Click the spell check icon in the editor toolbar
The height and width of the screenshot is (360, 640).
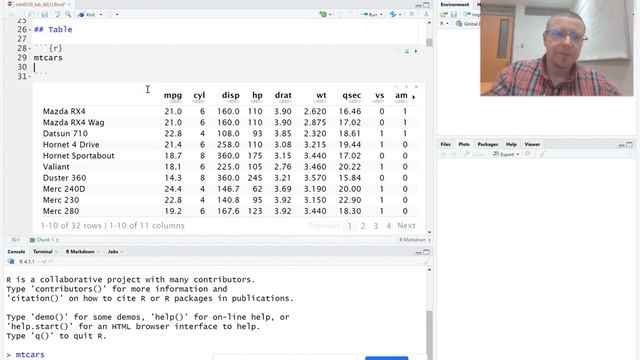click(x=57, y=15)
